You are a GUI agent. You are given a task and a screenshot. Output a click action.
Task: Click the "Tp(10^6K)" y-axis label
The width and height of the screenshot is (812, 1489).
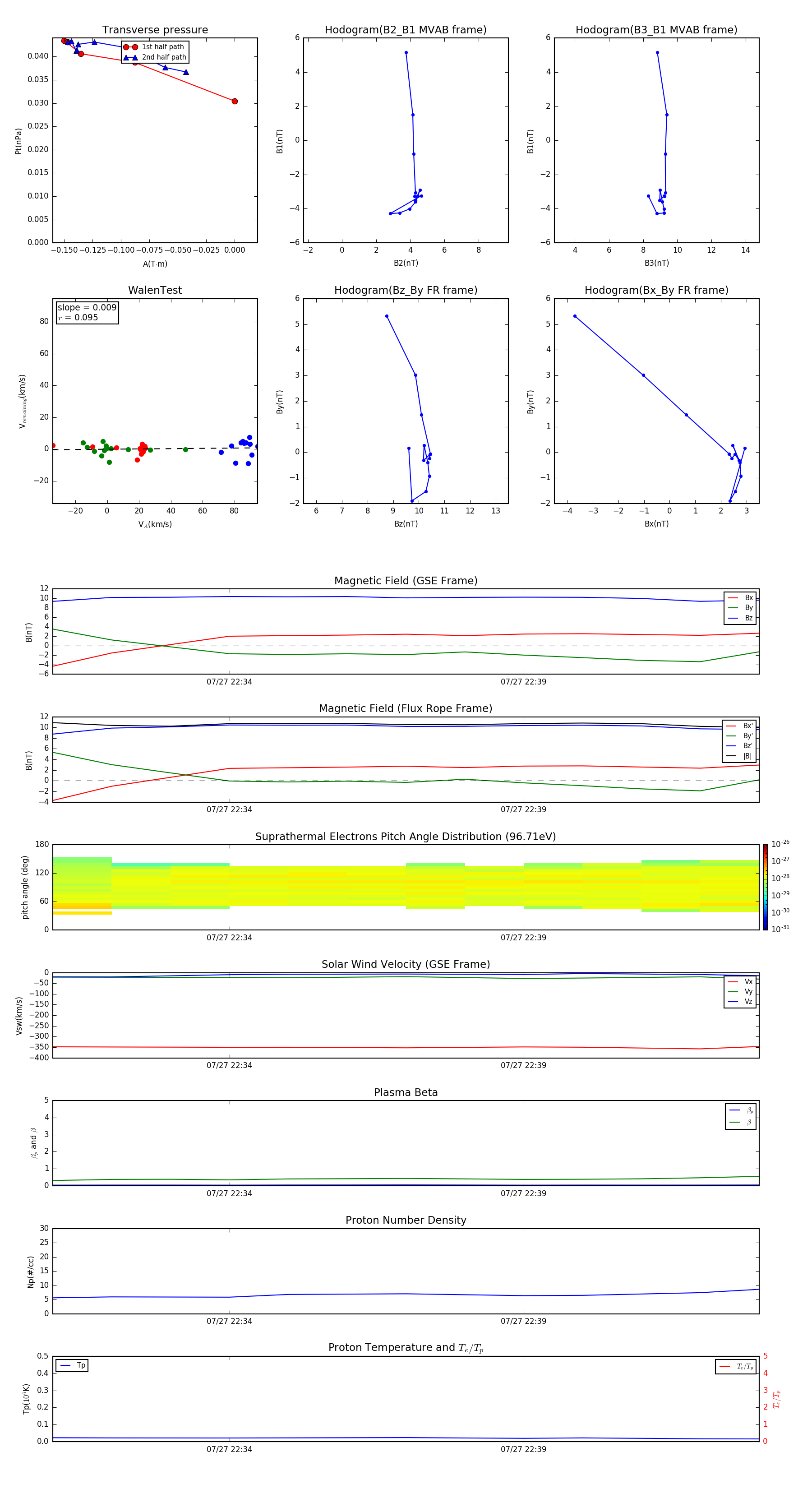pyautogui.click(x=26, y=1399)
